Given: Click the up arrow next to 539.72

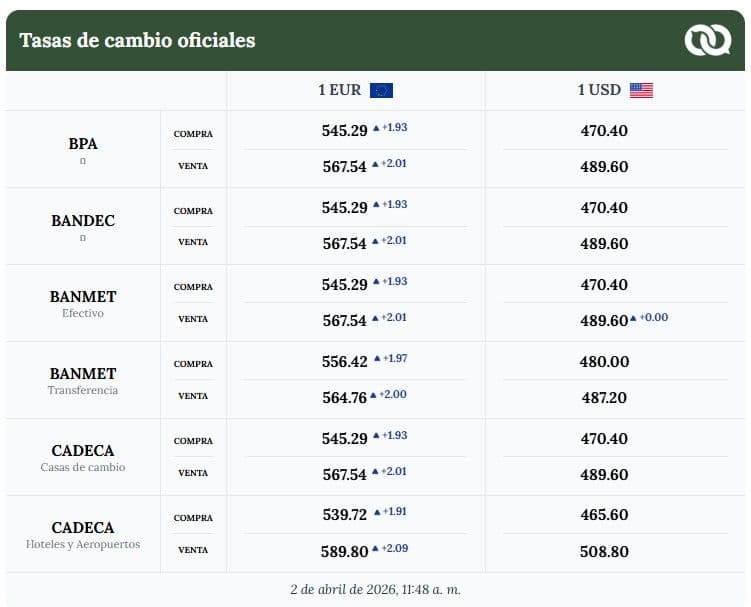Looking at the screenshot, I should 377,512.
